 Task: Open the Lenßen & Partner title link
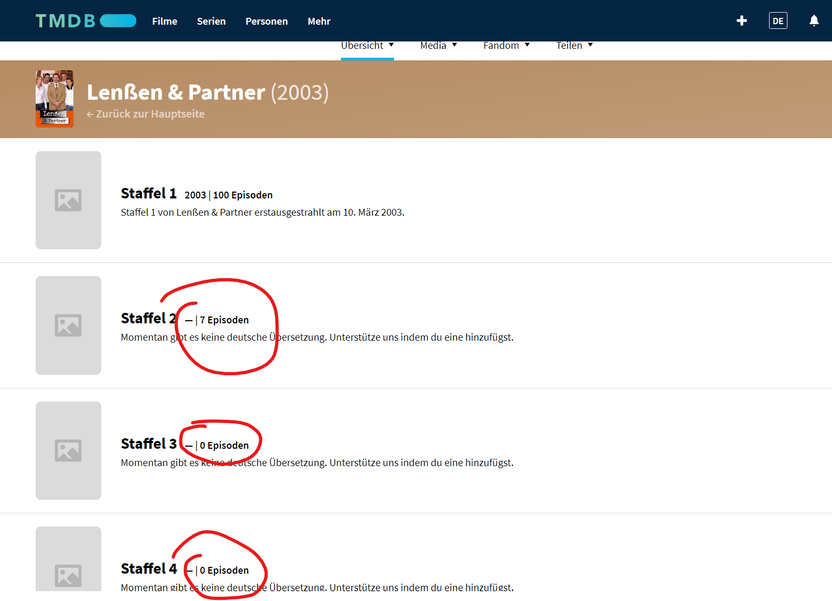176,92
